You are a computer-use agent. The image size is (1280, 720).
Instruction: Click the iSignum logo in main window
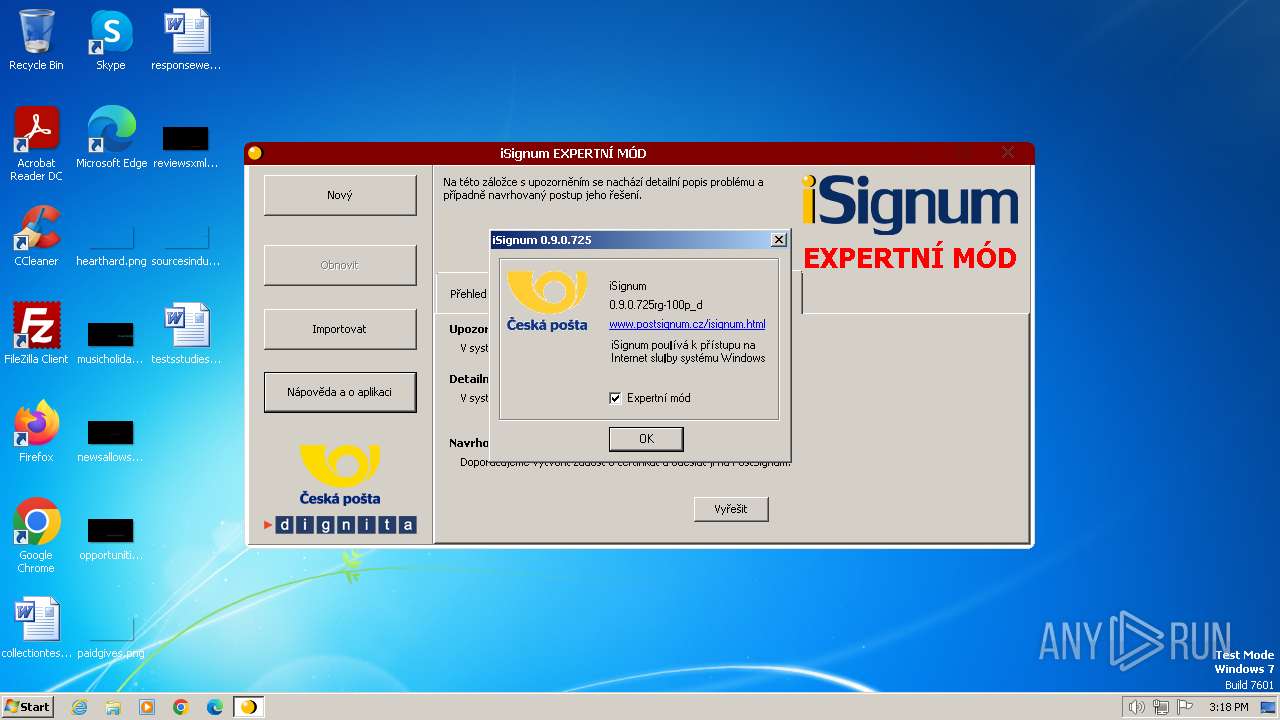click(x=910, y=205)
